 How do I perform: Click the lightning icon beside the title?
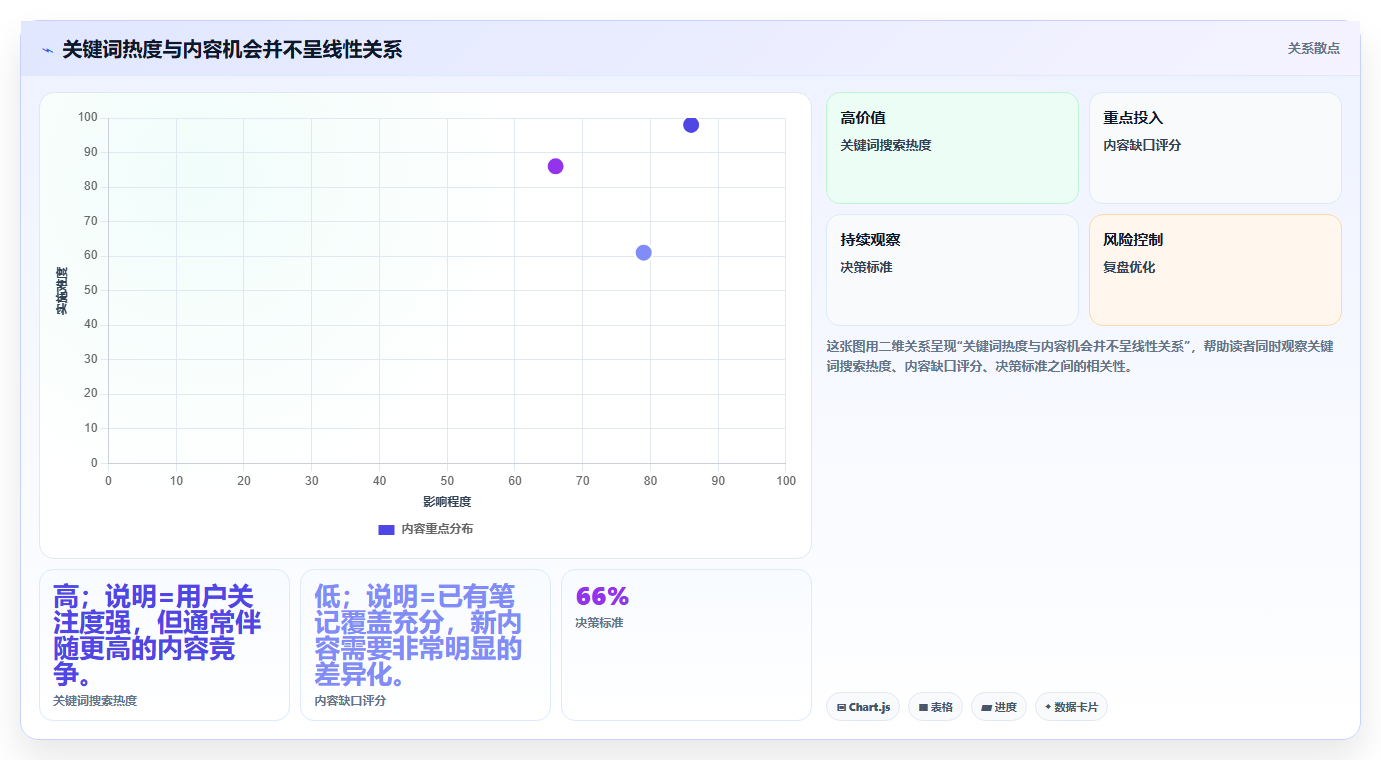pos(47,50)
